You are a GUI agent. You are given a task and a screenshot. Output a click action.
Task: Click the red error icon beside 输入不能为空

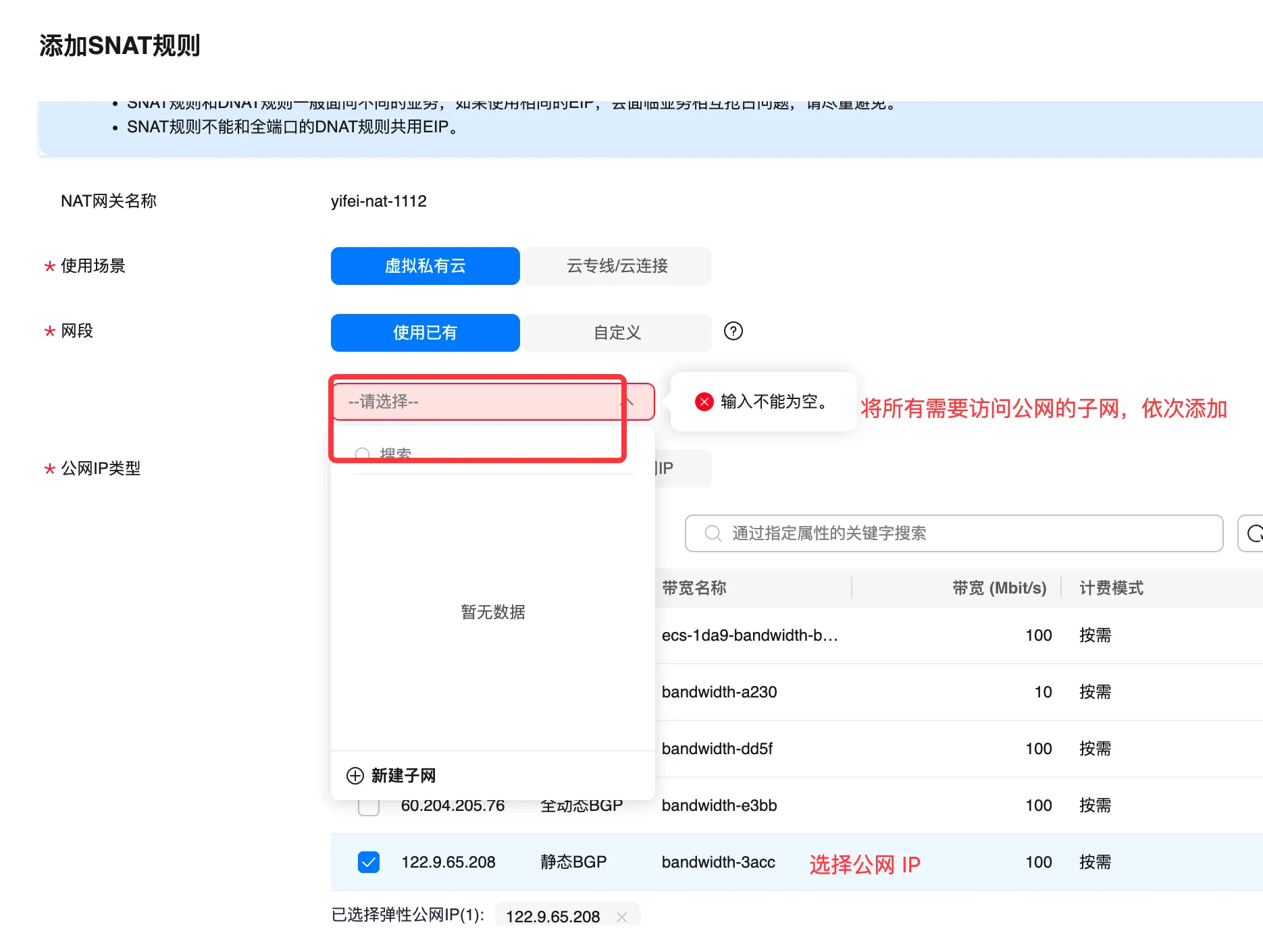point(704,402)
